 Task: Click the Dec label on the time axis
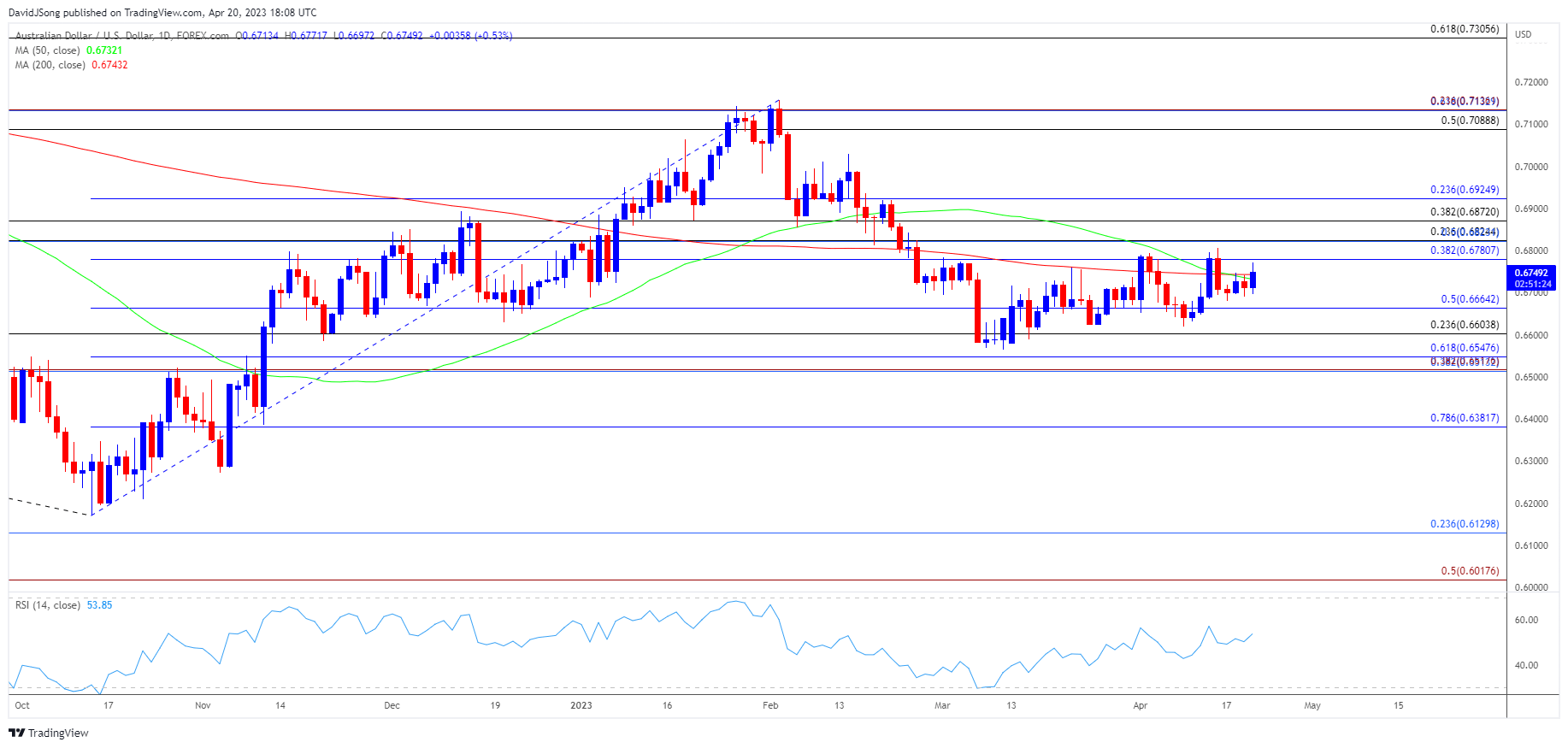coord(392,705)
